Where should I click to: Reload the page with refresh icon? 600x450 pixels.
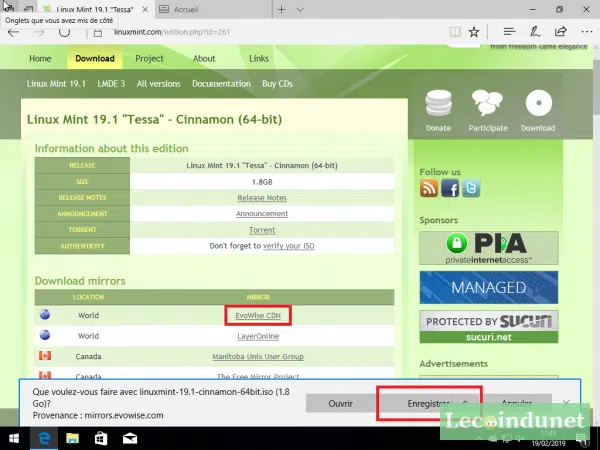[x=64, y=32]
